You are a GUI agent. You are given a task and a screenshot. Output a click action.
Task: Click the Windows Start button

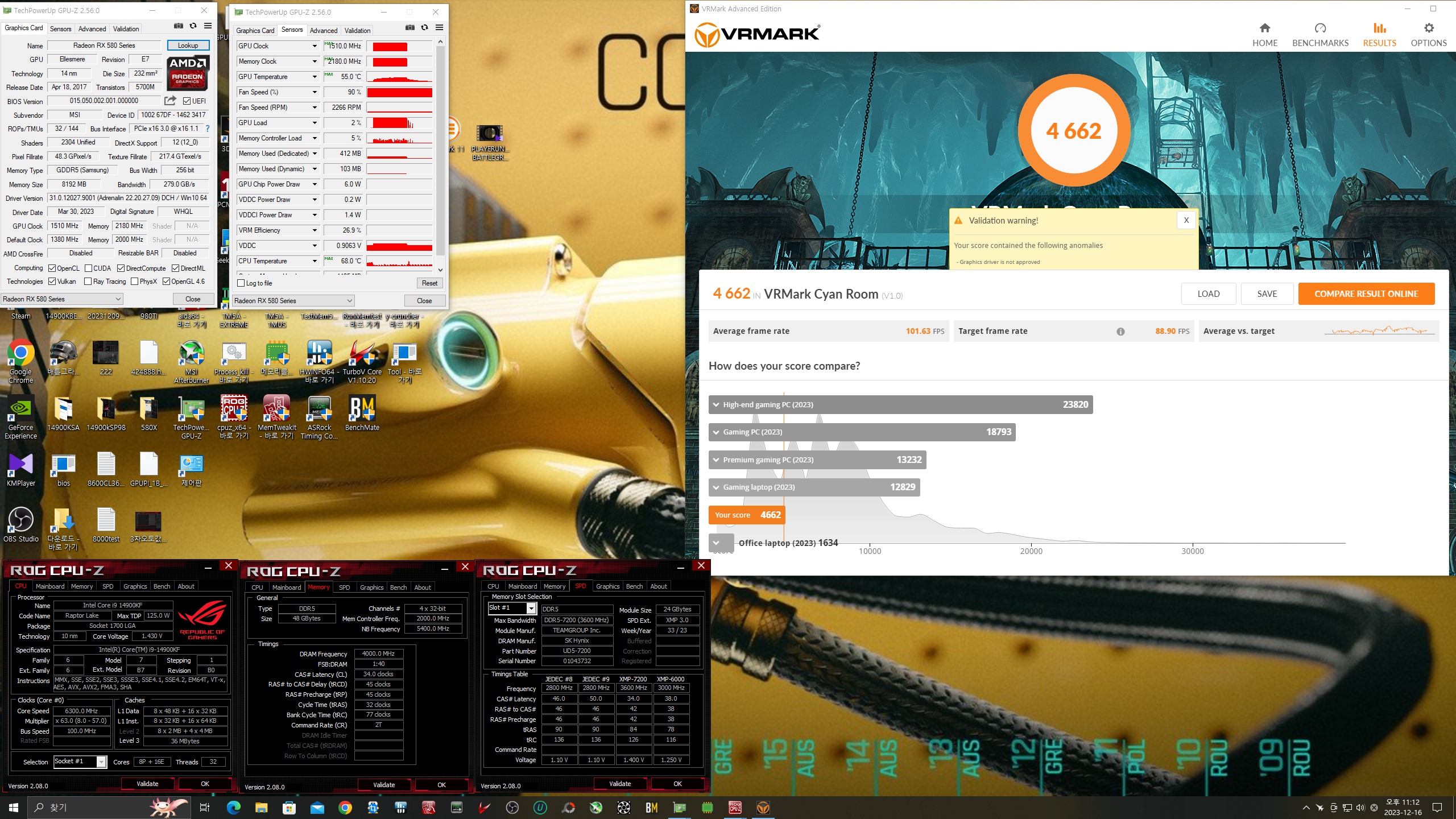(14, 808)
